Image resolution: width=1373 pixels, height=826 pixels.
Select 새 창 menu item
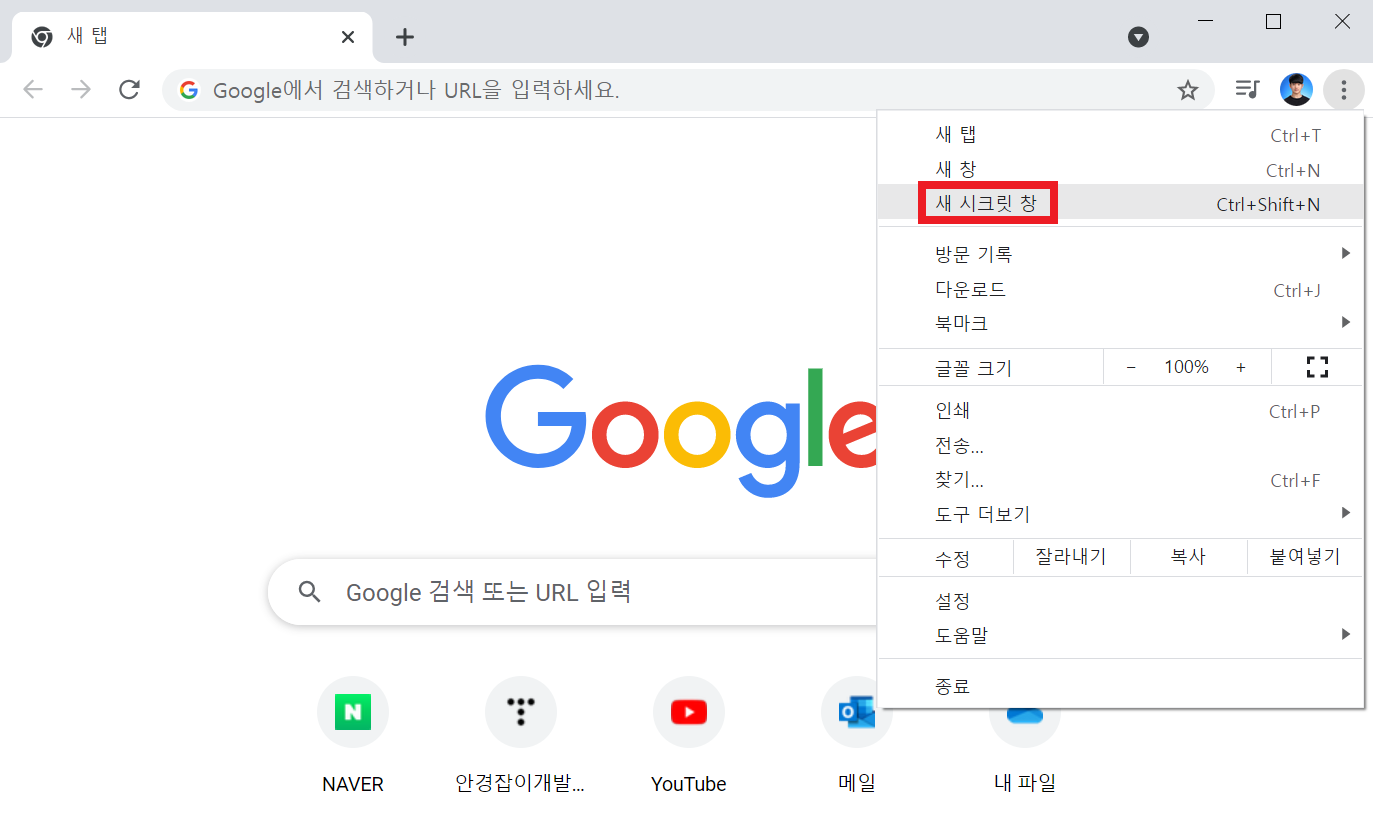(x=1121, y=170)
